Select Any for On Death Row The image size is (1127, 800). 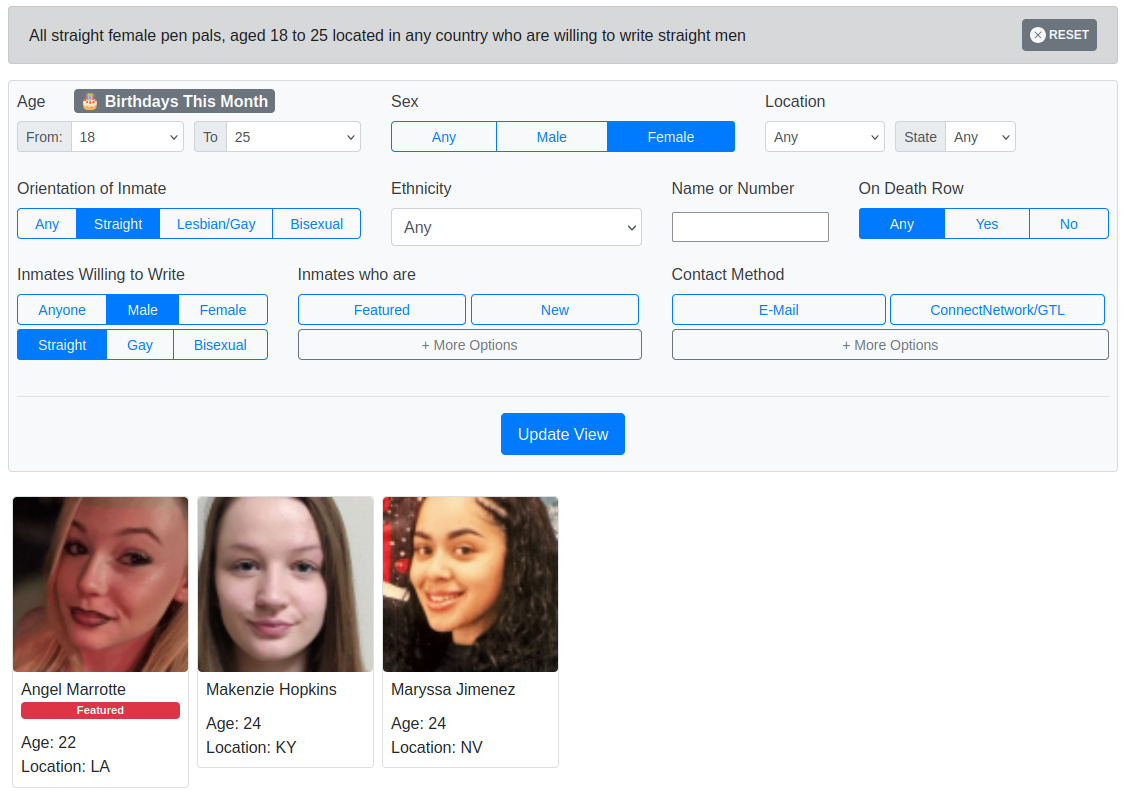[x=901, y=224]
